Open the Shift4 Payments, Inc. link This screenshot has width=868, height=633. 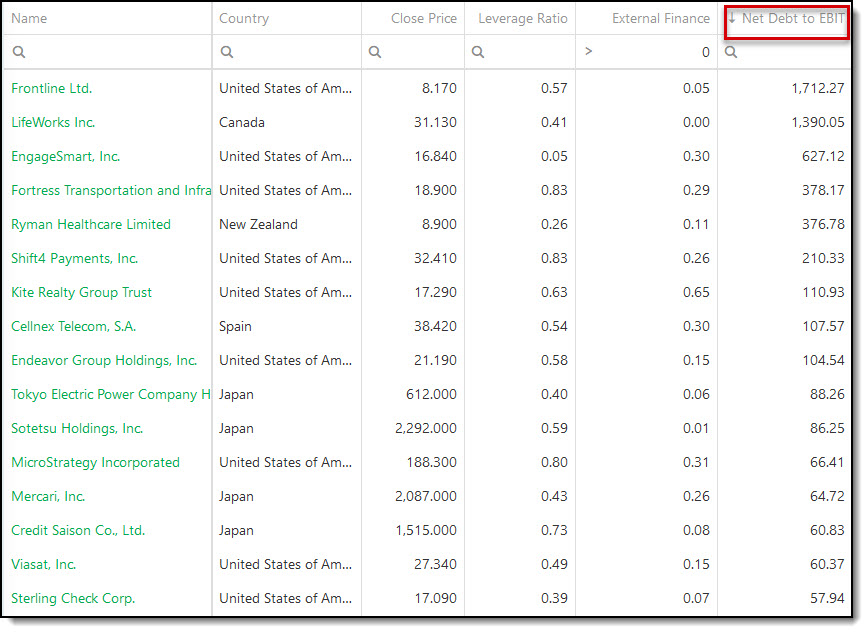[x=75, y=259]
